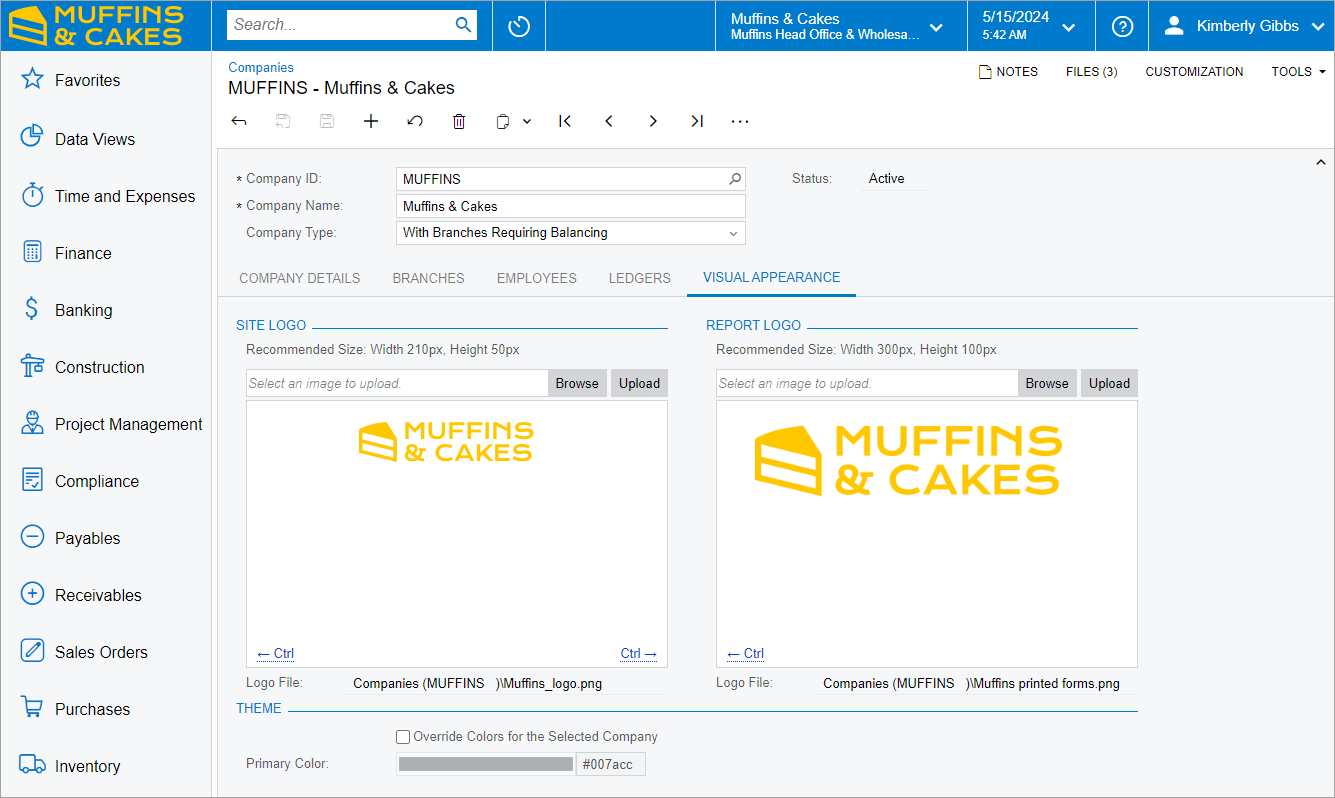Switch to the Ledgers tab

(639, 278)
